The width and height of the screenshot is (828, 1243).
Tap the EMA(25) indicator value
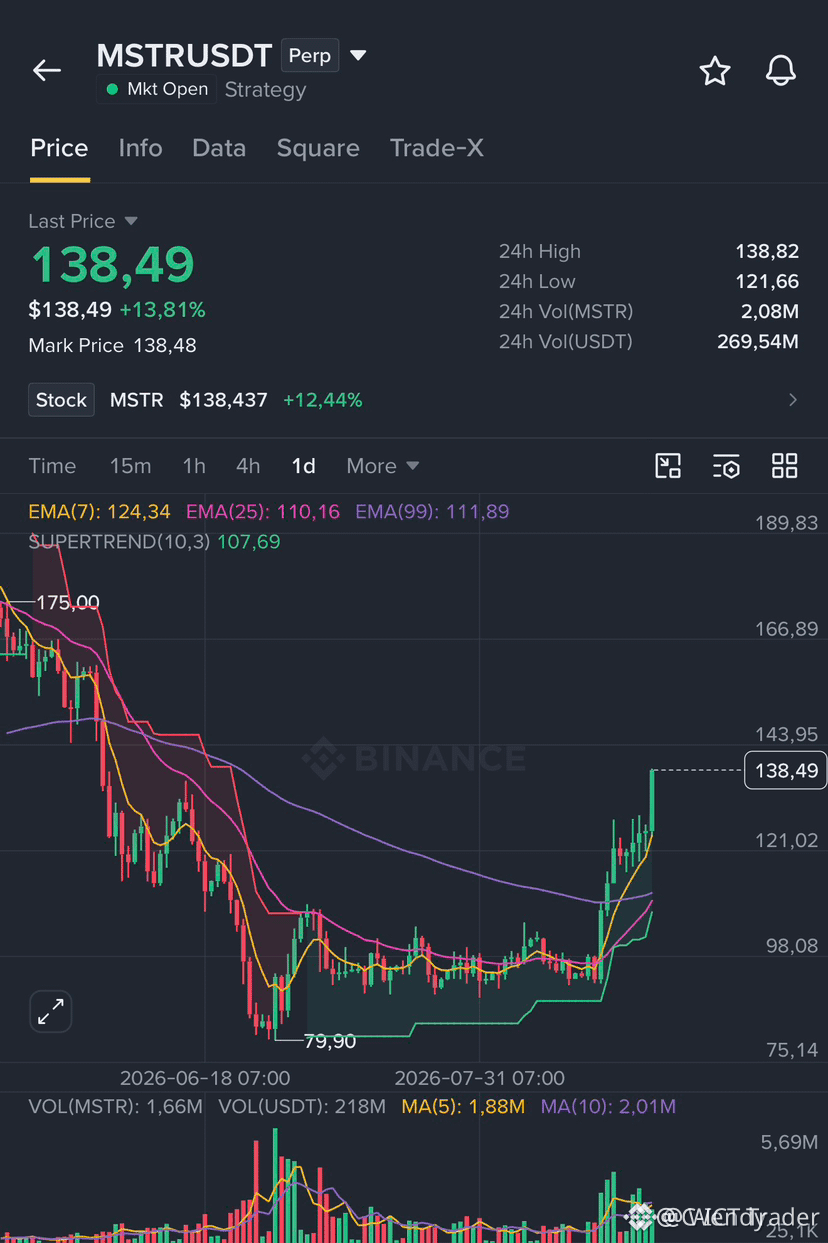[x=262, y=512]
